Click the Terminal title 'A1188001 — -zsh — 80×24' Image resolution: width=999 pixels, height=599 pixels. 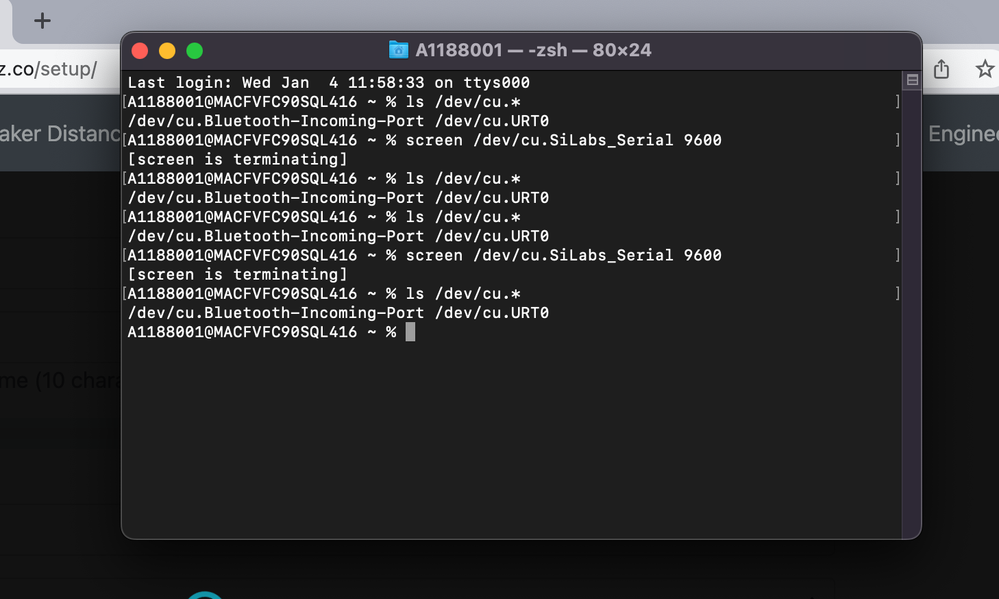pyautogui.click(x=533, y=50)
